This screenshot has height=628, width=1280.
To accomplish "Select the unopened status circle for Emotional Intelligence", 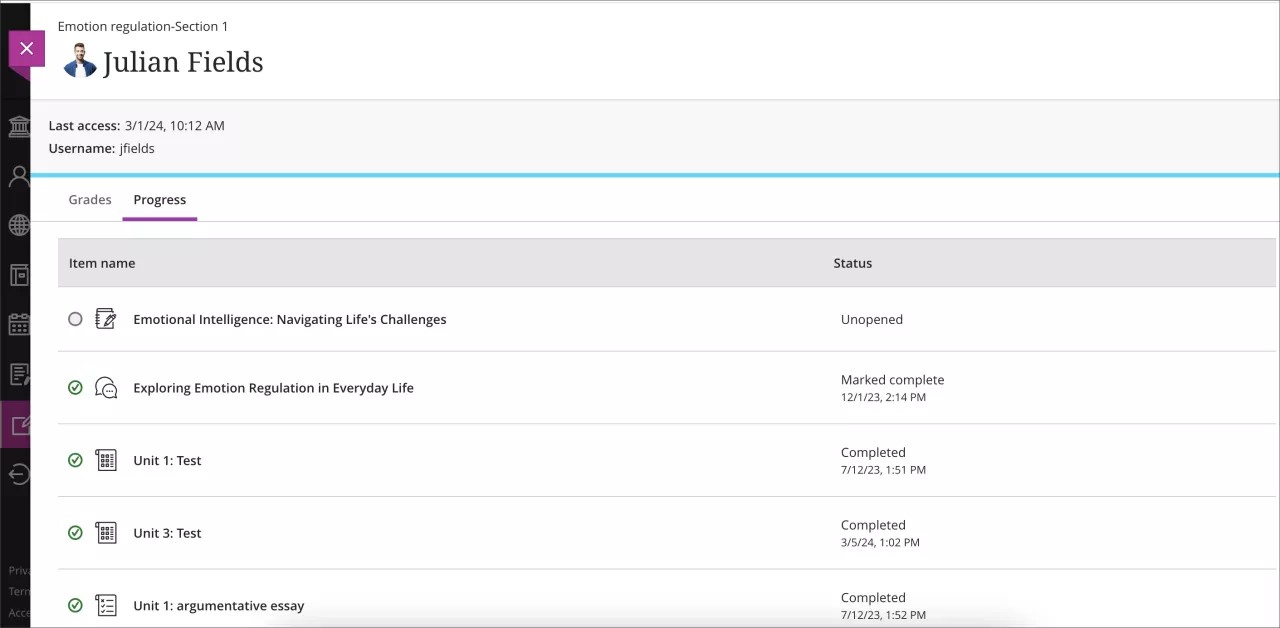I will pos(75,318).
